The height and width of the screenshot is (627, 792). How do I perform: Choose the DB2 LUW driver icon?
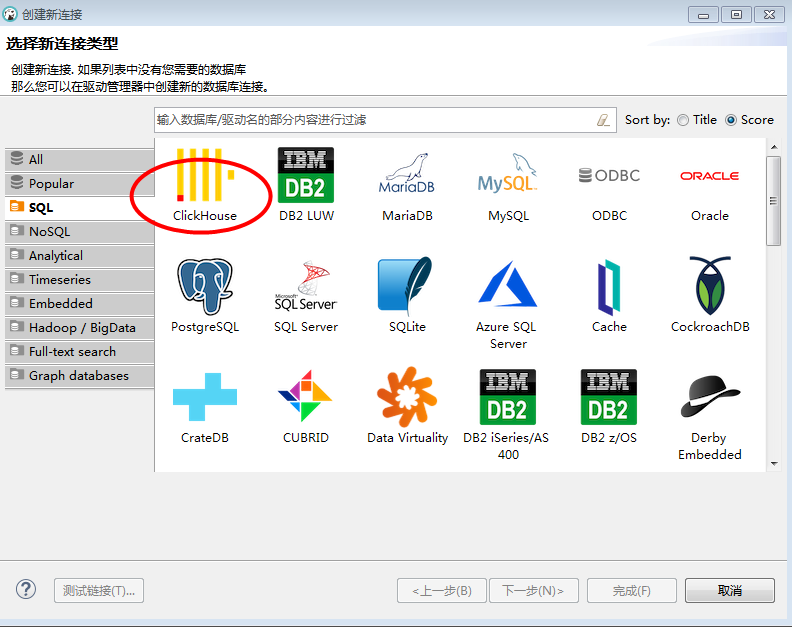pos(306,175)
